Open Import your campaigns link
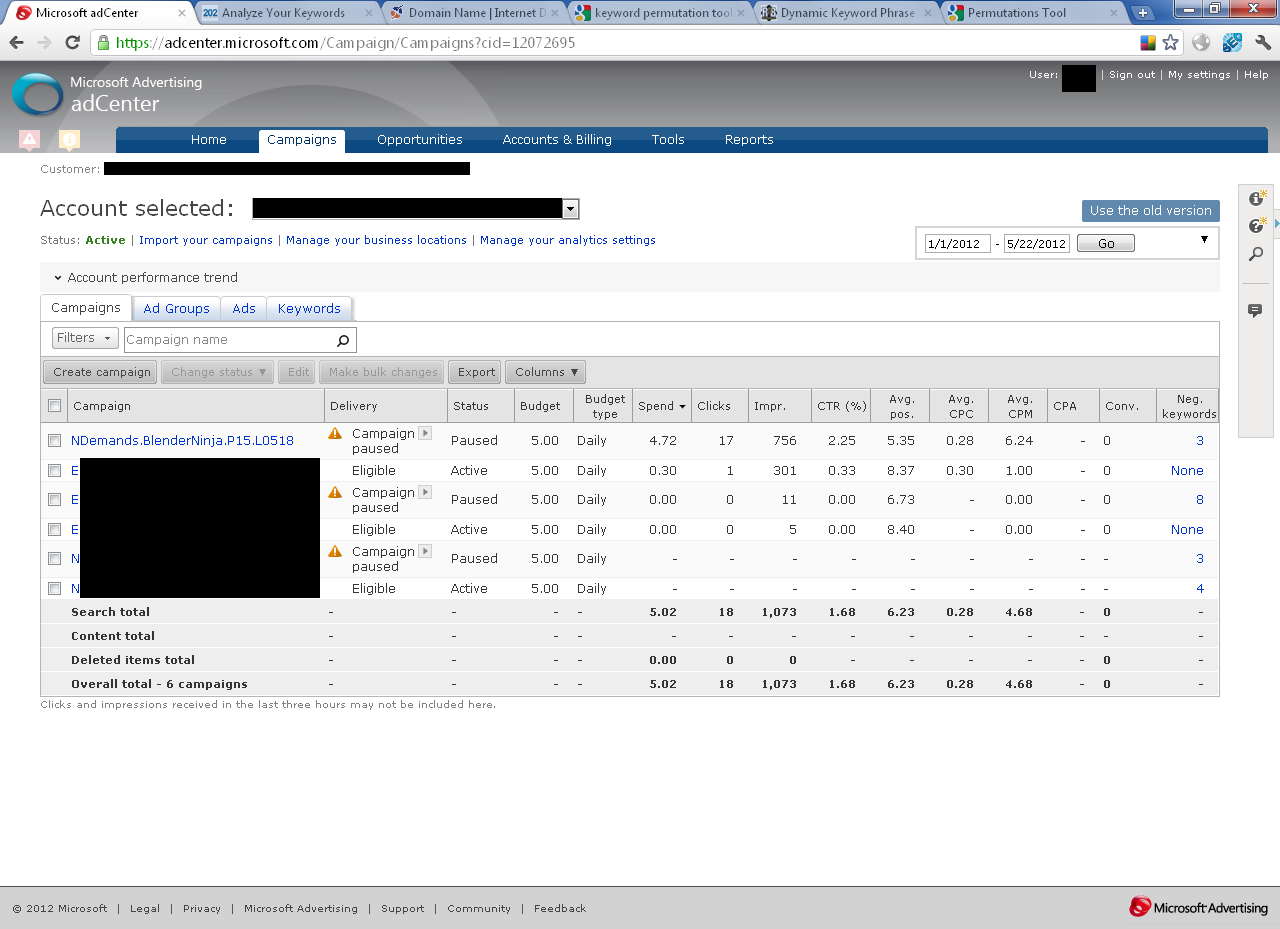The height and width of the screenshot is (929, 1280). 206,240
